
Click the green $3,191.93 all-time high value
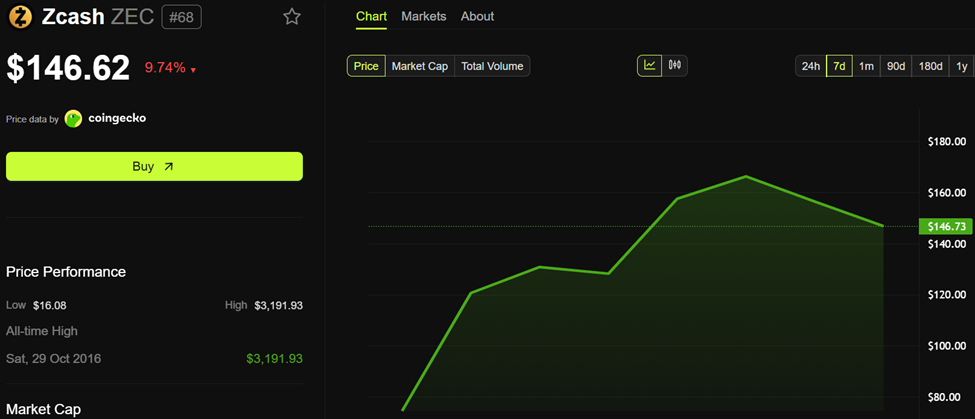[x=274, y=359]
